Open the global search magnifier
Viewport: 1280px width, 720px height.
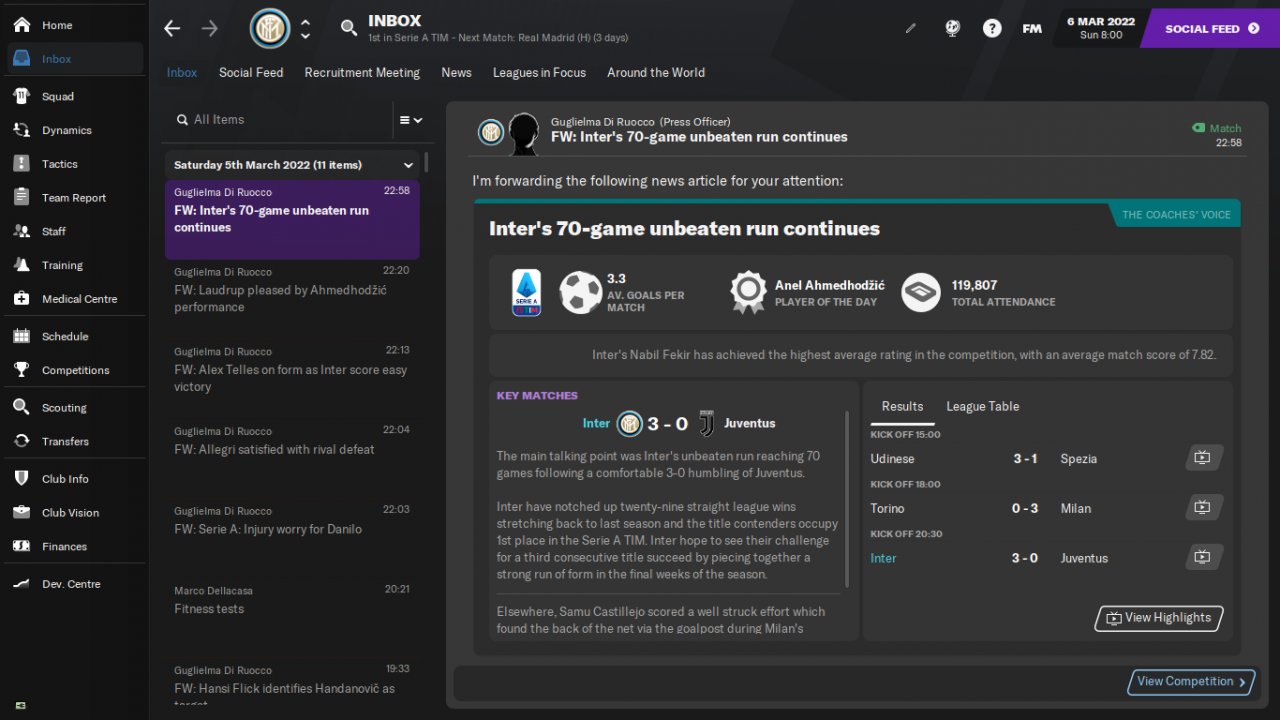coord(348,28)
